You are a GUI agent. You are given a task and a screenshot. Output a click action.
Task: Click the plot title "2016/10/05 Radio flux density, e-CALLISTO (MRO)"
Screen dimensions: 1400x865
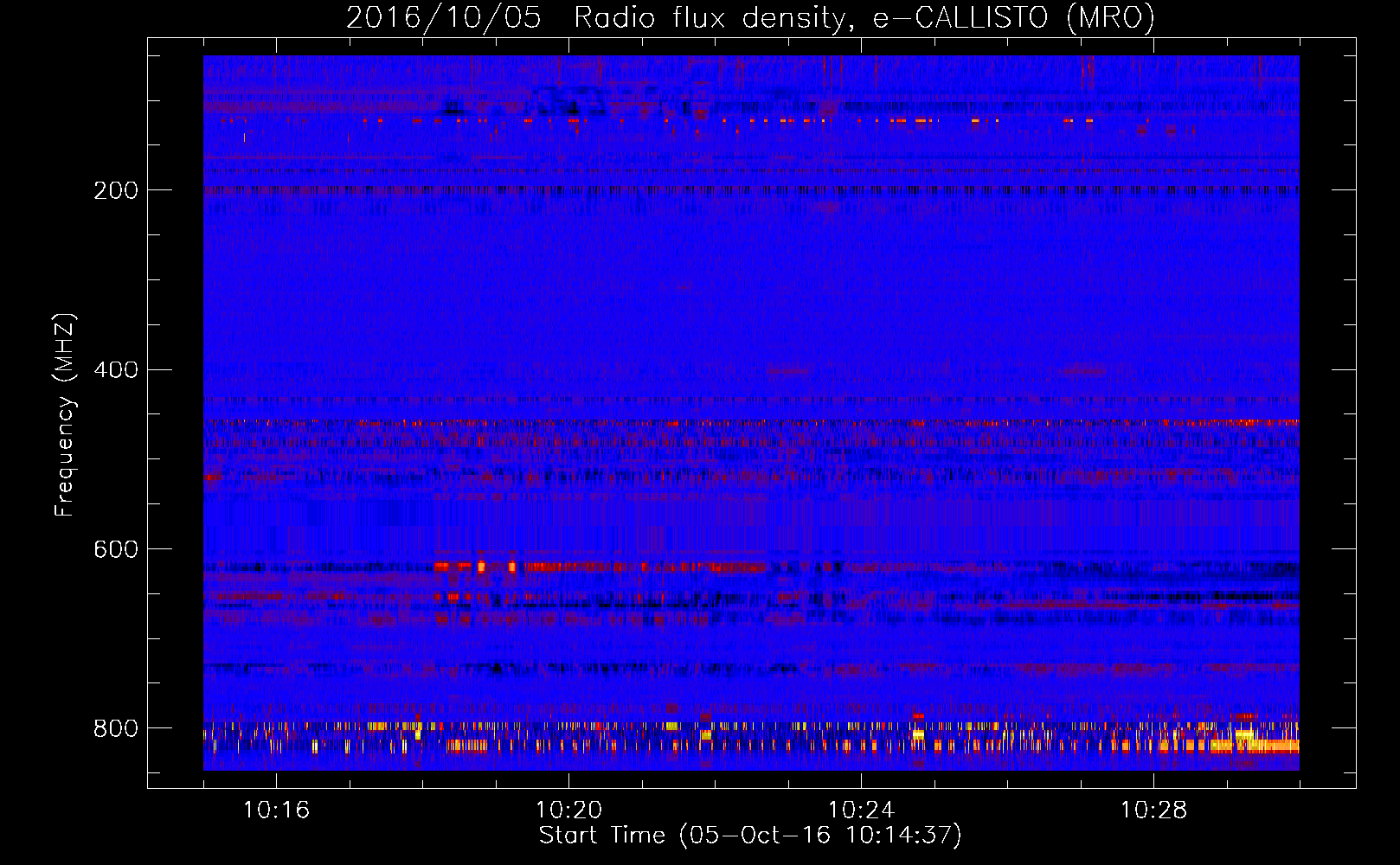click(x=750, y=17)
